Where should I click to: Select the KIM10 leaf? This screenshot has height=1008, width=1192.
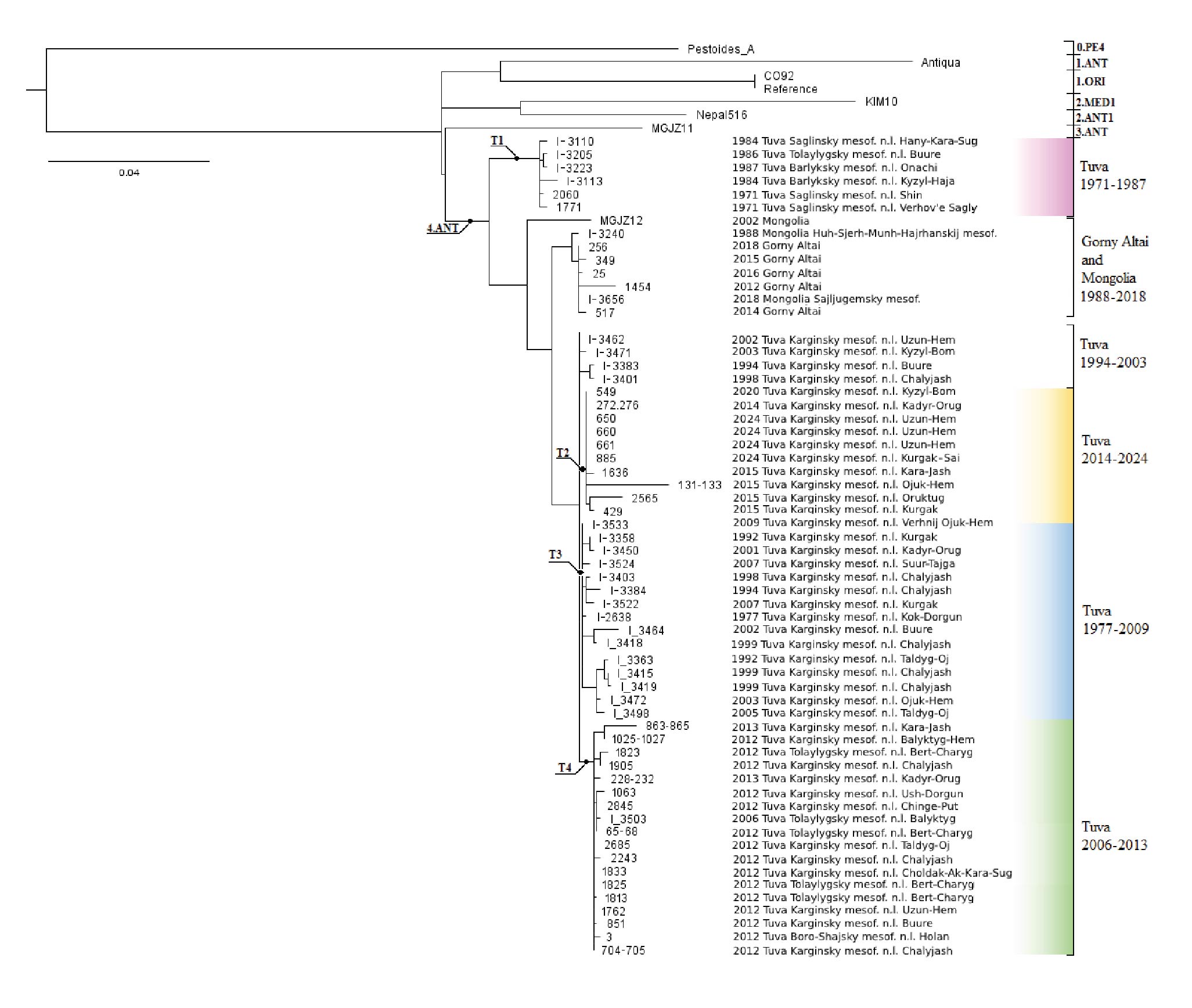point(881,102)
